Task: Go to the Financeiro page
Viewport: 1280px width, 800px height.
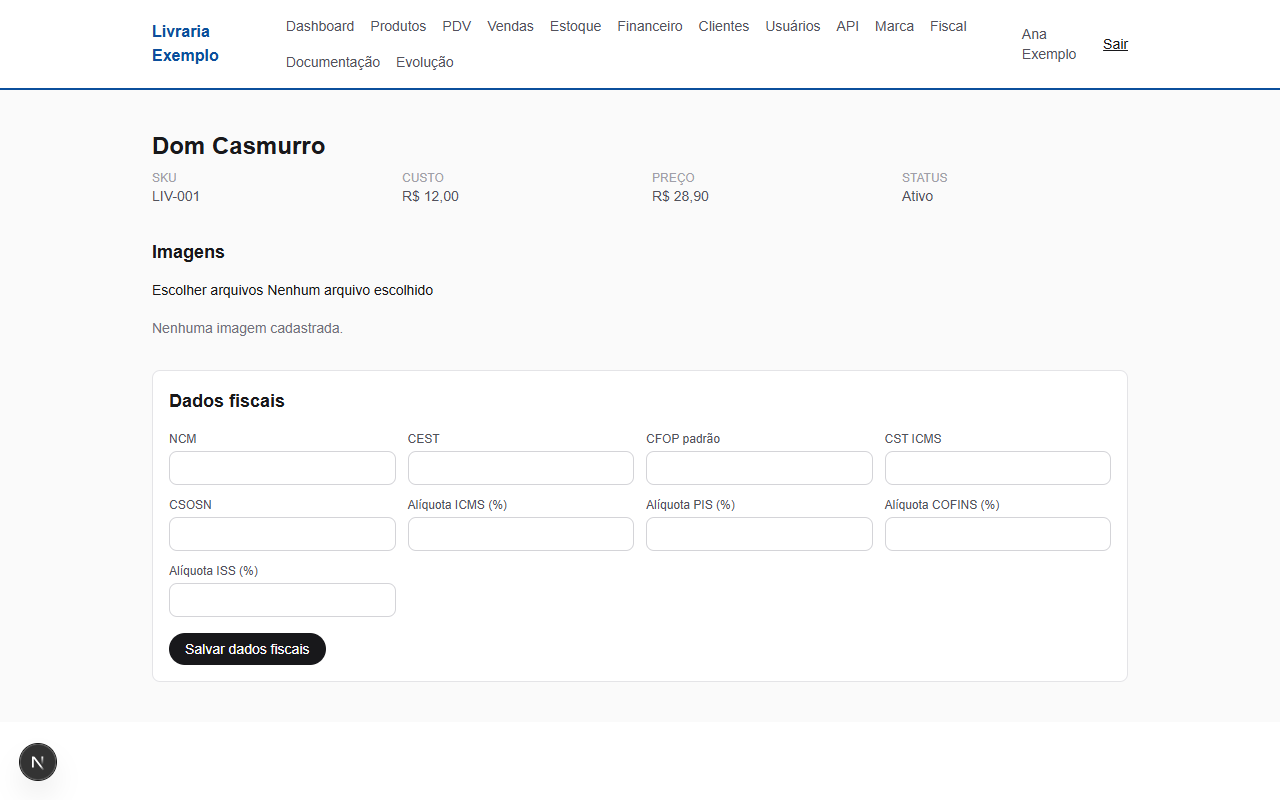Action: coord(650,26)
